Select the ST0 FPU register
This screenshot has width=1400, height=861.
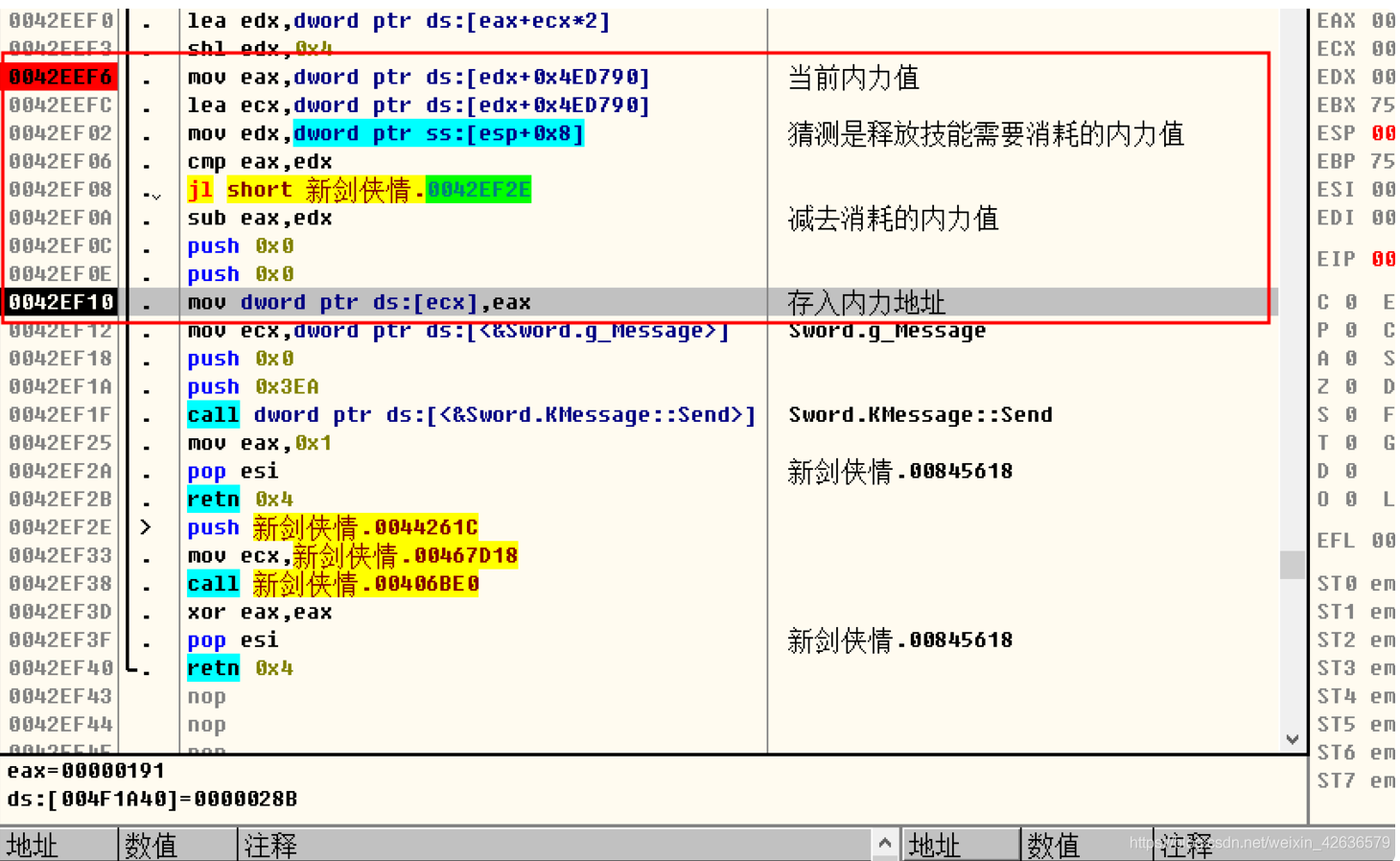(1355, 584)
